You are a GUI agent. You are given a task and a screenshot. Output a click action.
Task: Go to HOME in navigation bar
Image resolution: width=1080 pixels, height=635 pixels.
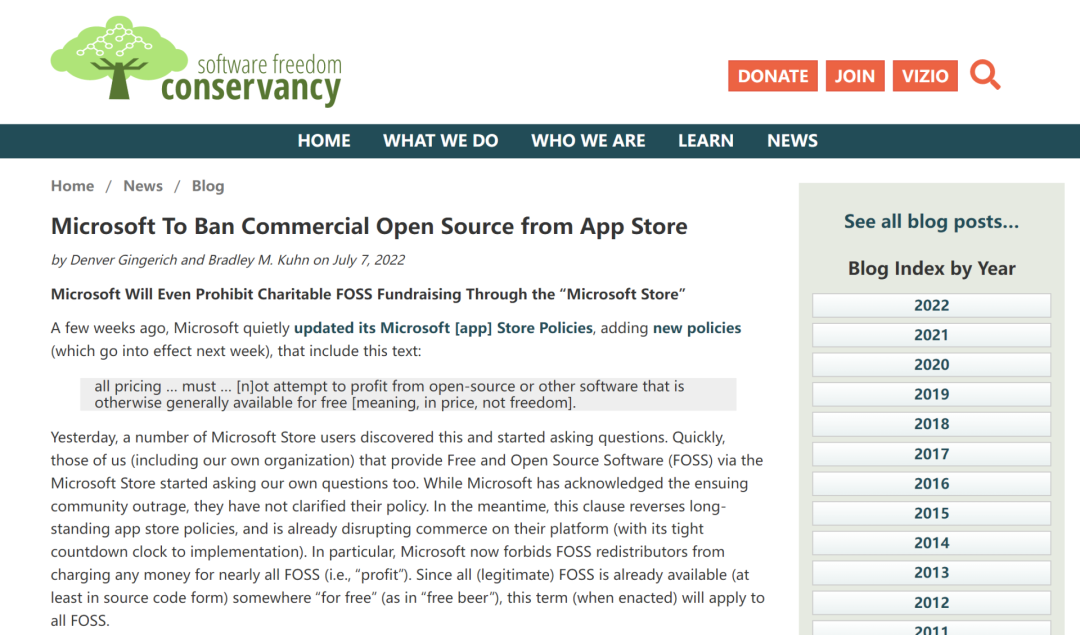[x=324, y=140]
